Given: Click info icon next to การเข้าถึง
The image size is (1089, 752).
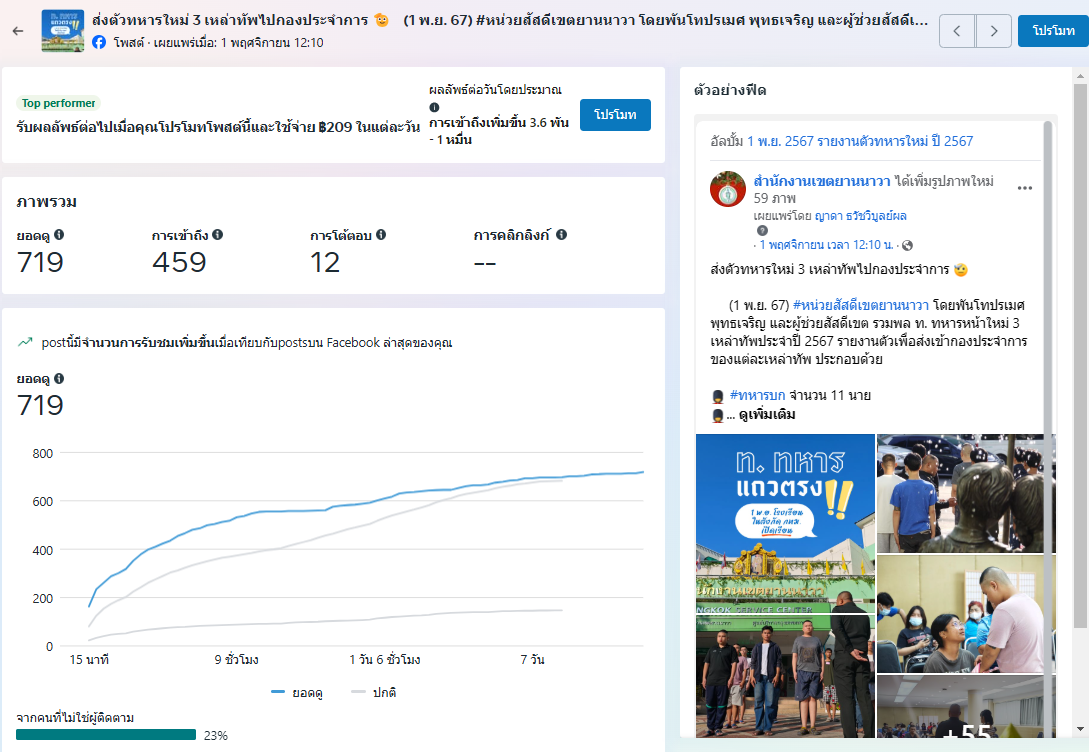Looking at the screenshot, I should (x=217, y=235).
